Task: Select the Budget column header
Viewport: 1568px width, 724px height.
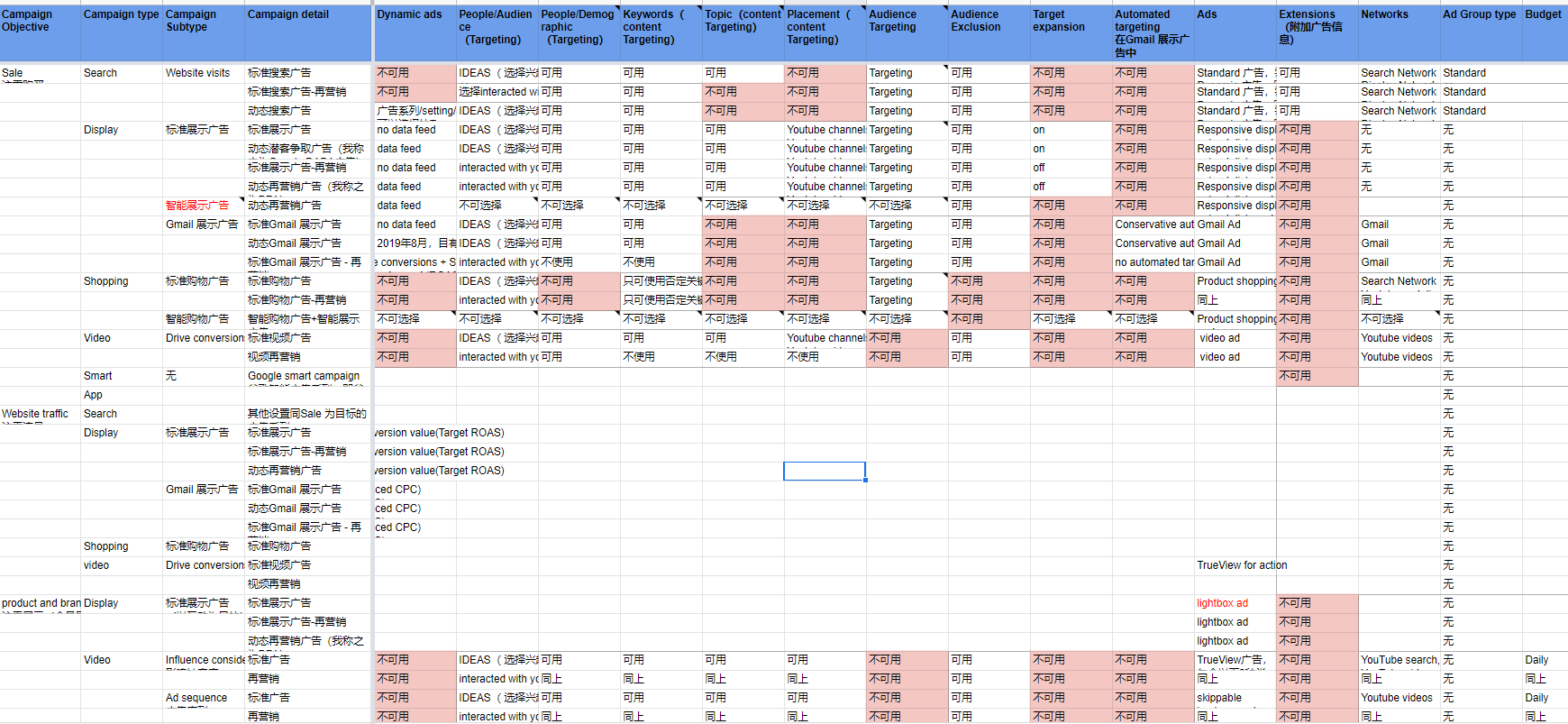Action: click(x=1544, y=32)
